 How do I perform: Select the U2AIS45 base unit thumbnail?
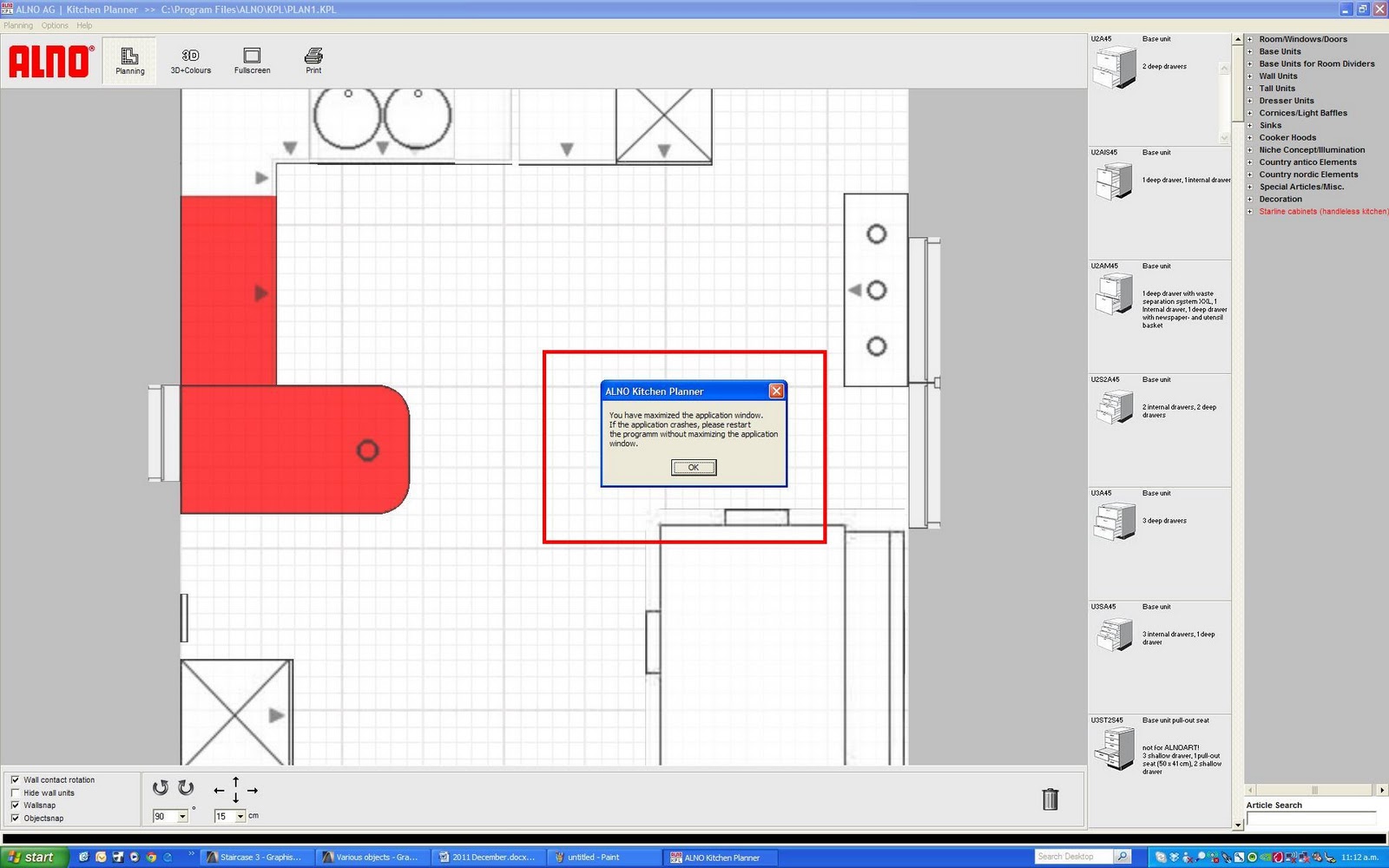click(1115, 181)
